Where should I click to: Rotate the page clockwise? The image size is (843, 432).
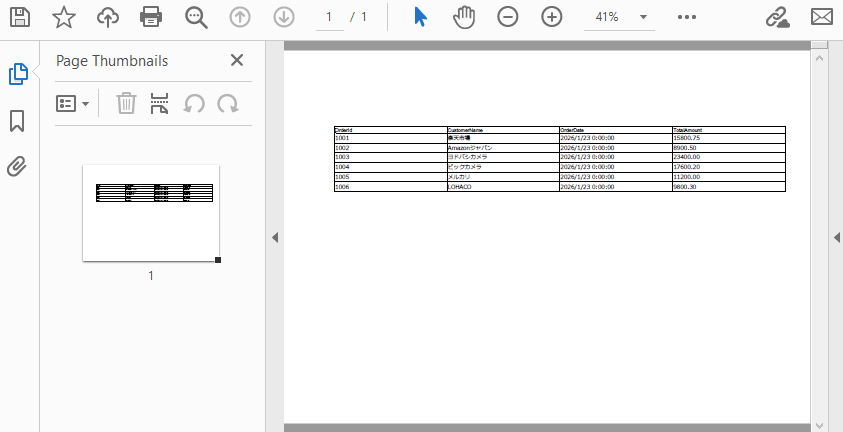point(228,104)
